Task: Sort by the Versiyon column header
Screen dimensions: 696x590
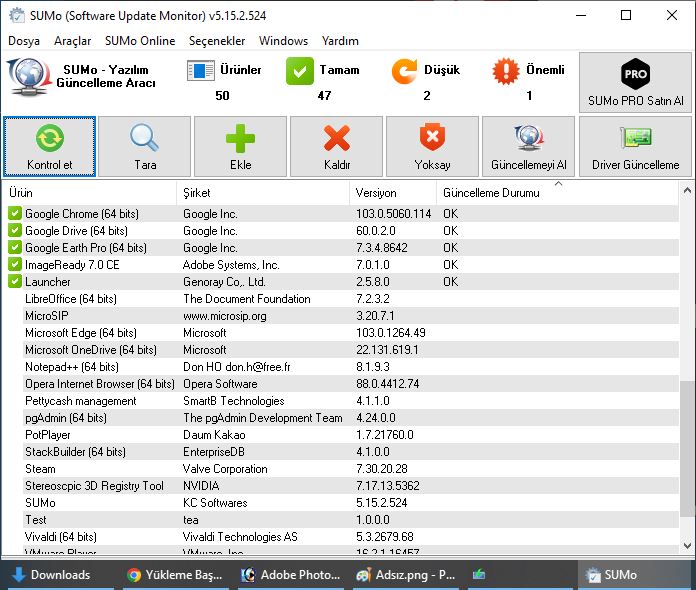Action: pos(393,193)
